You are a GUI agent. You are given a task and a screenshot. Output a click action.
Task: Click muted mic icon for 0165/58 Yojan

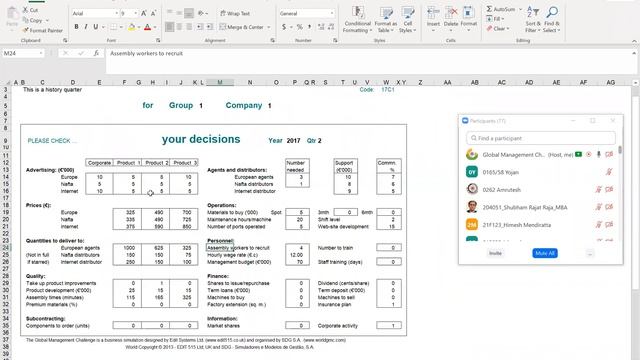pos(609,172)
